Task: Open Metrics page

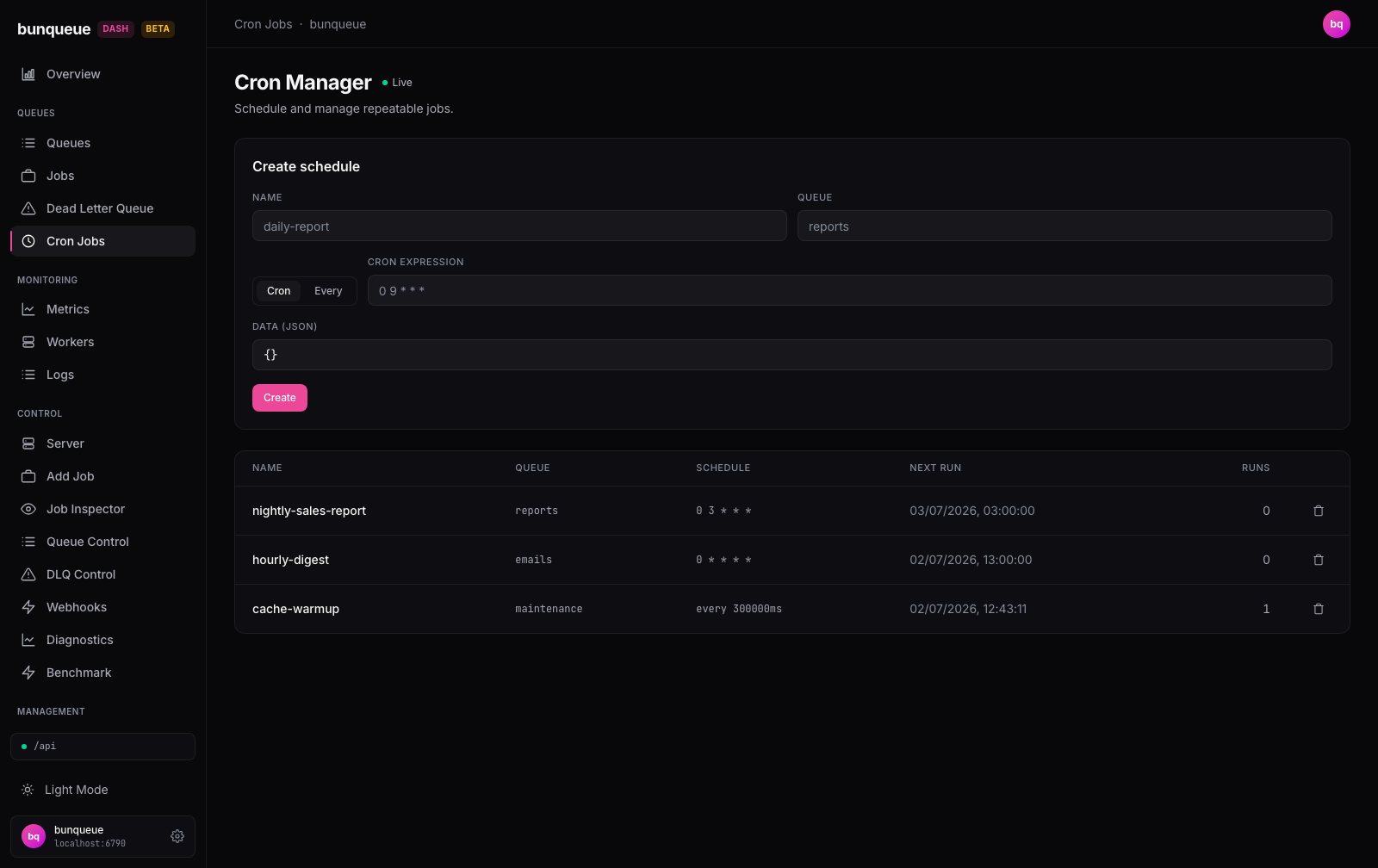Action: point(102,309)
